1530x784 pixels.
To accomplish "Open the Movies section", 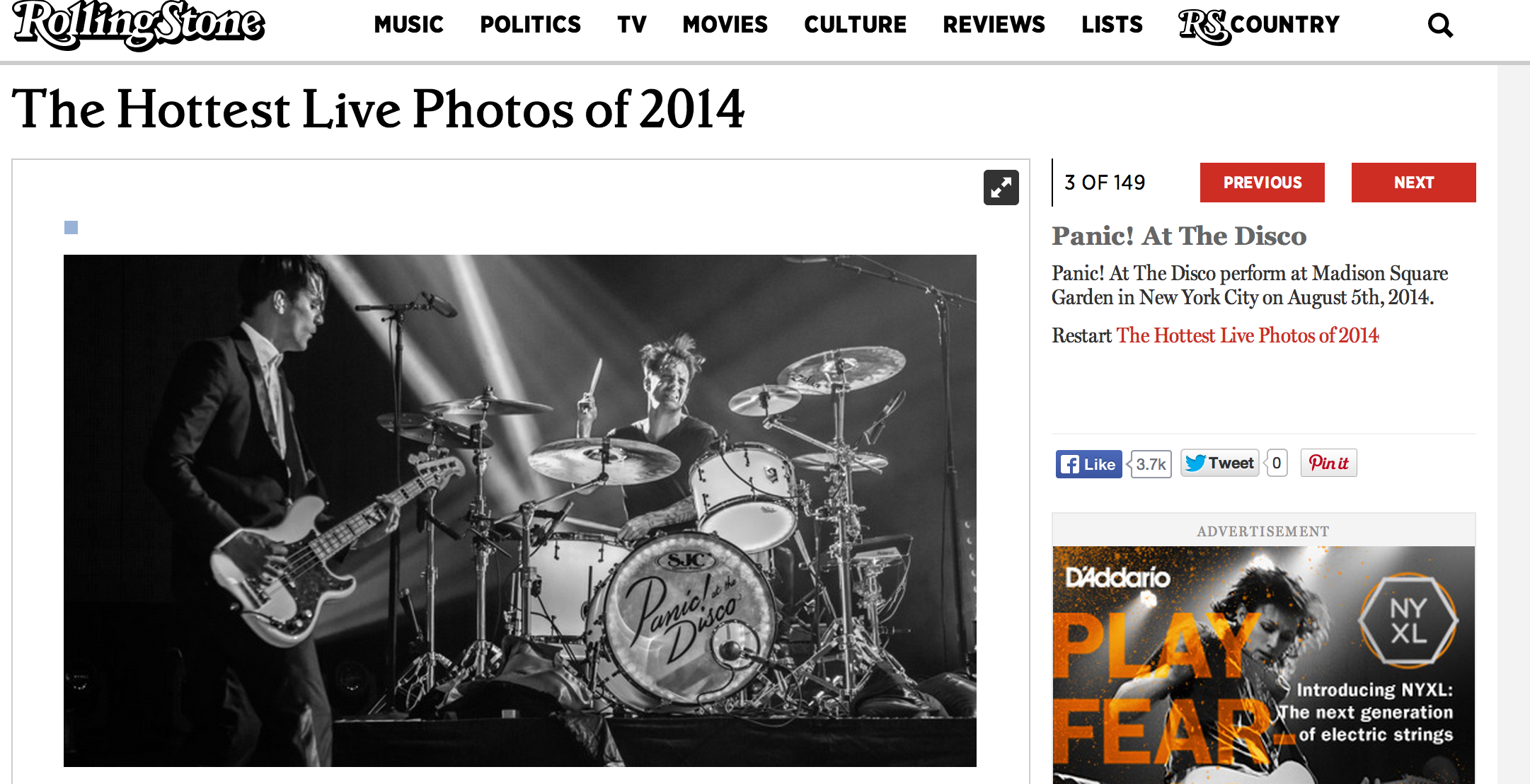I will pyautogui.click(x=725, y=25).
